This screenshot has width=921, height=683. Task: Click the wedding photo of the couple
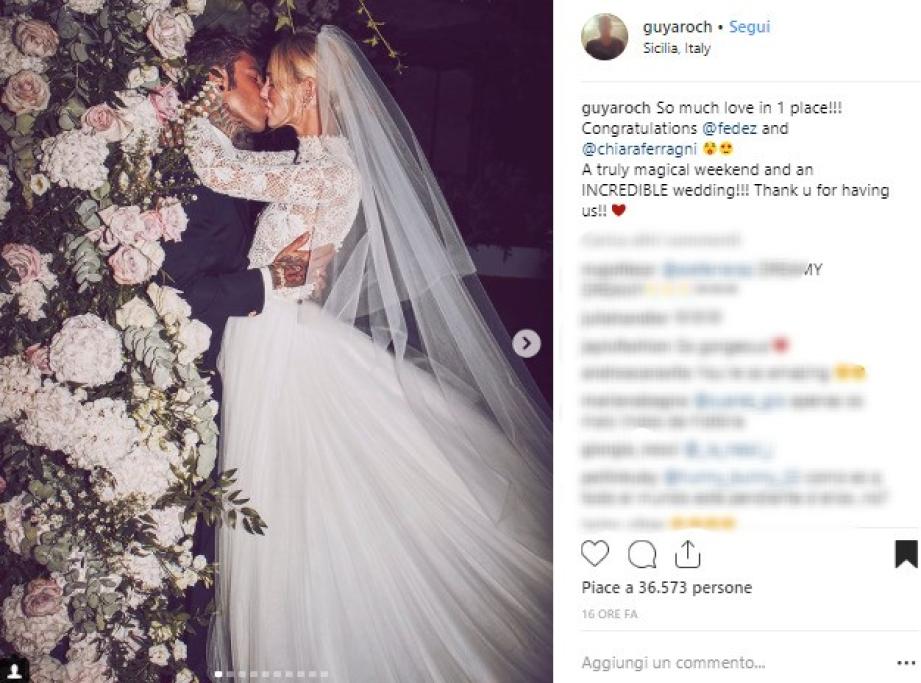coord(276,341)
